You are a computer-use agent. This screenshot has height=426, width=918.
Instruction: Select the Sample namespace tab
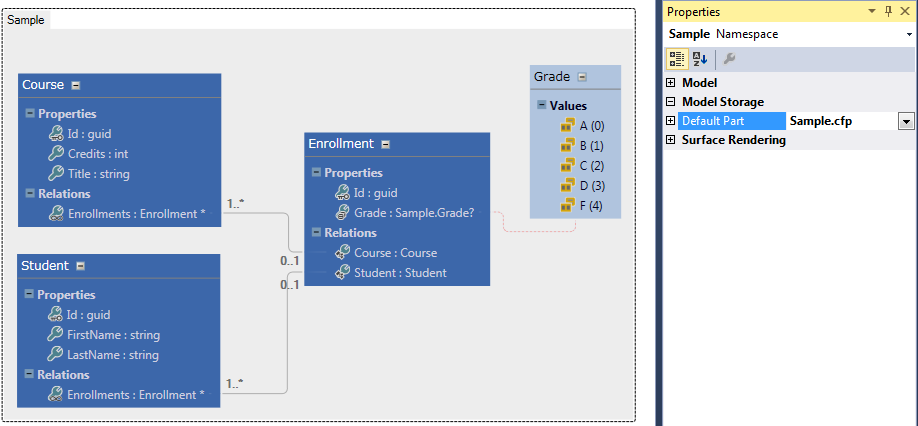(26, 20)
